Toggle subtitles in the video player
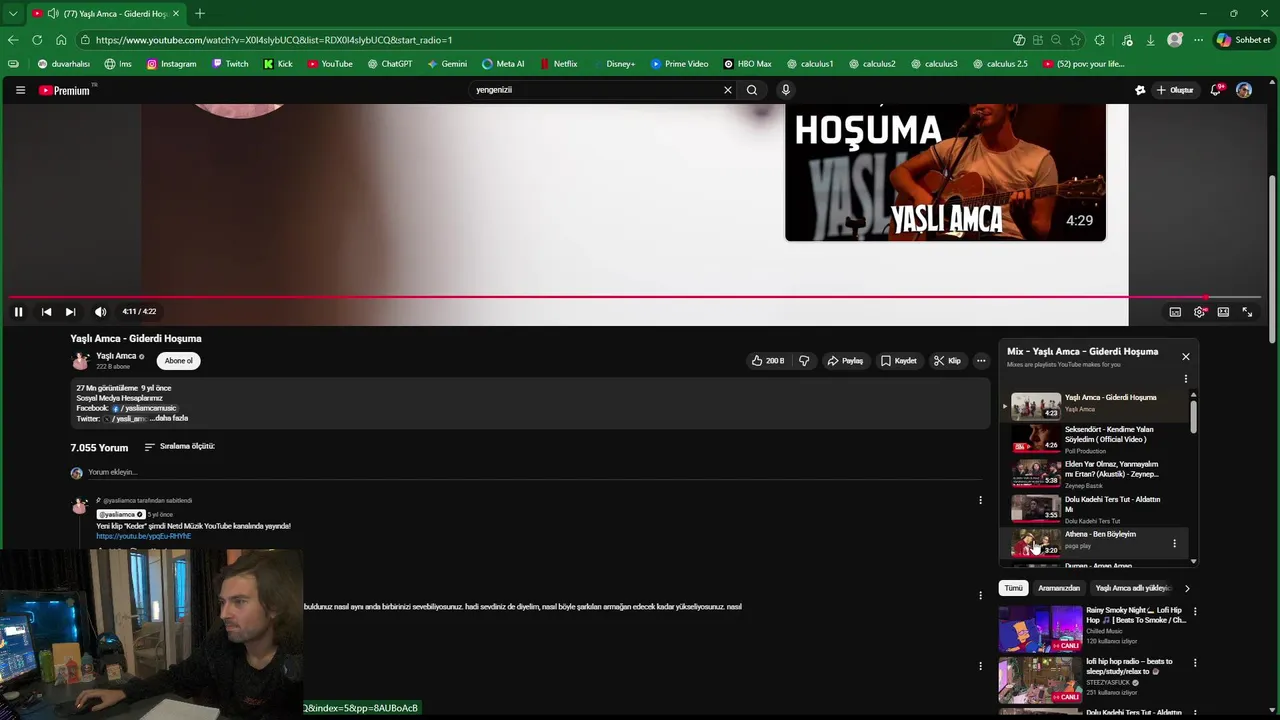 tap(1175, 312)
